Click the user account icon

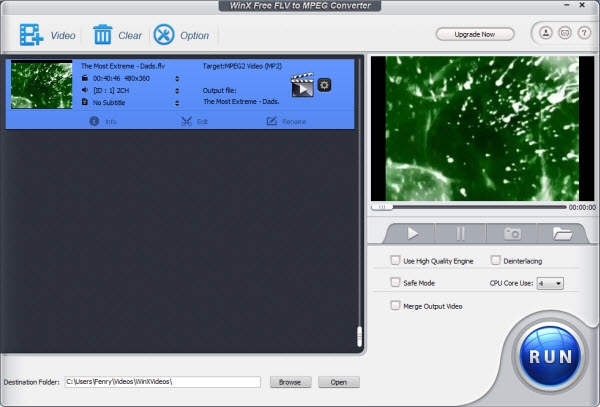546,33
